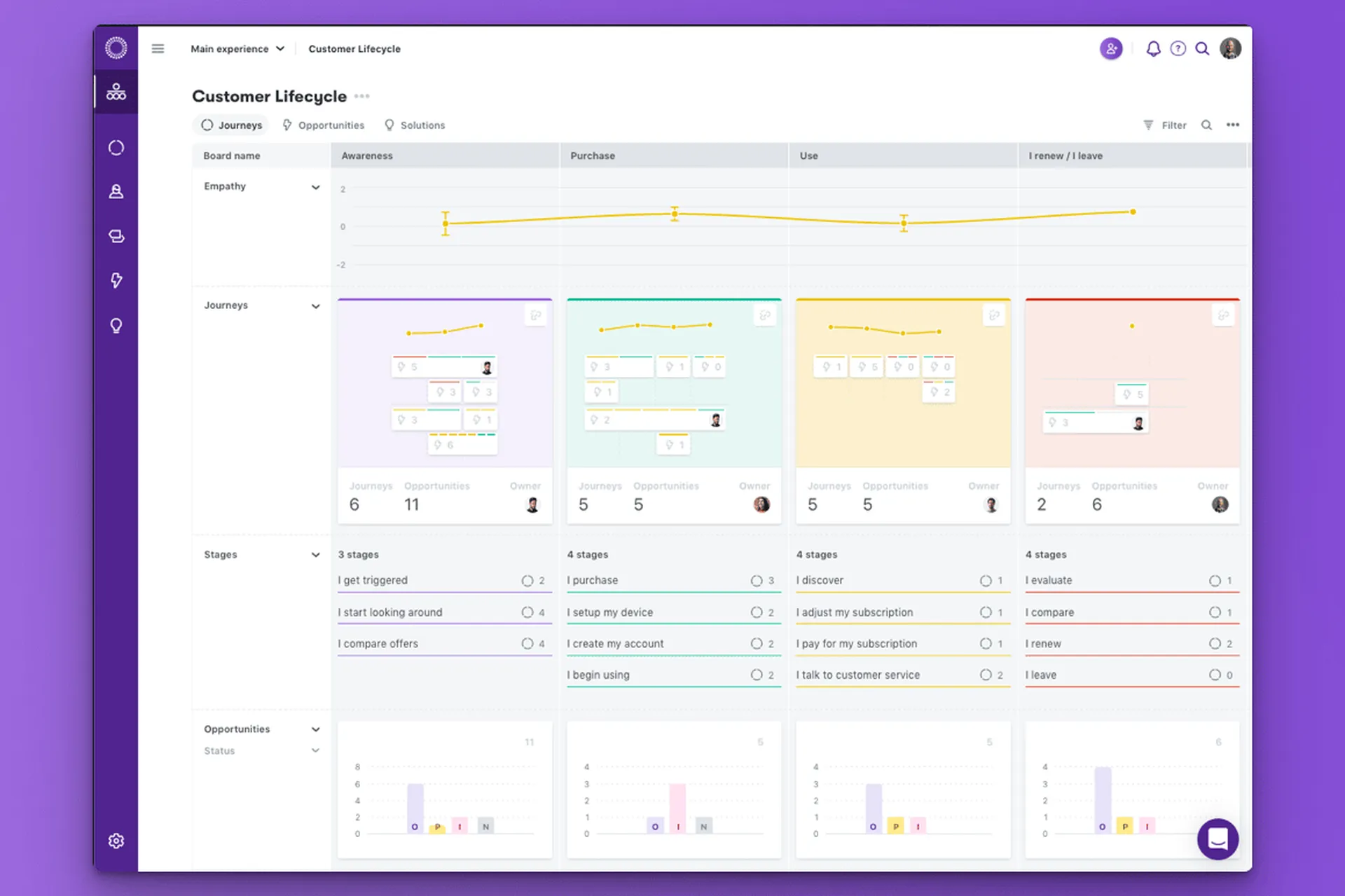Collapse the Empathy row

[315, 187]
